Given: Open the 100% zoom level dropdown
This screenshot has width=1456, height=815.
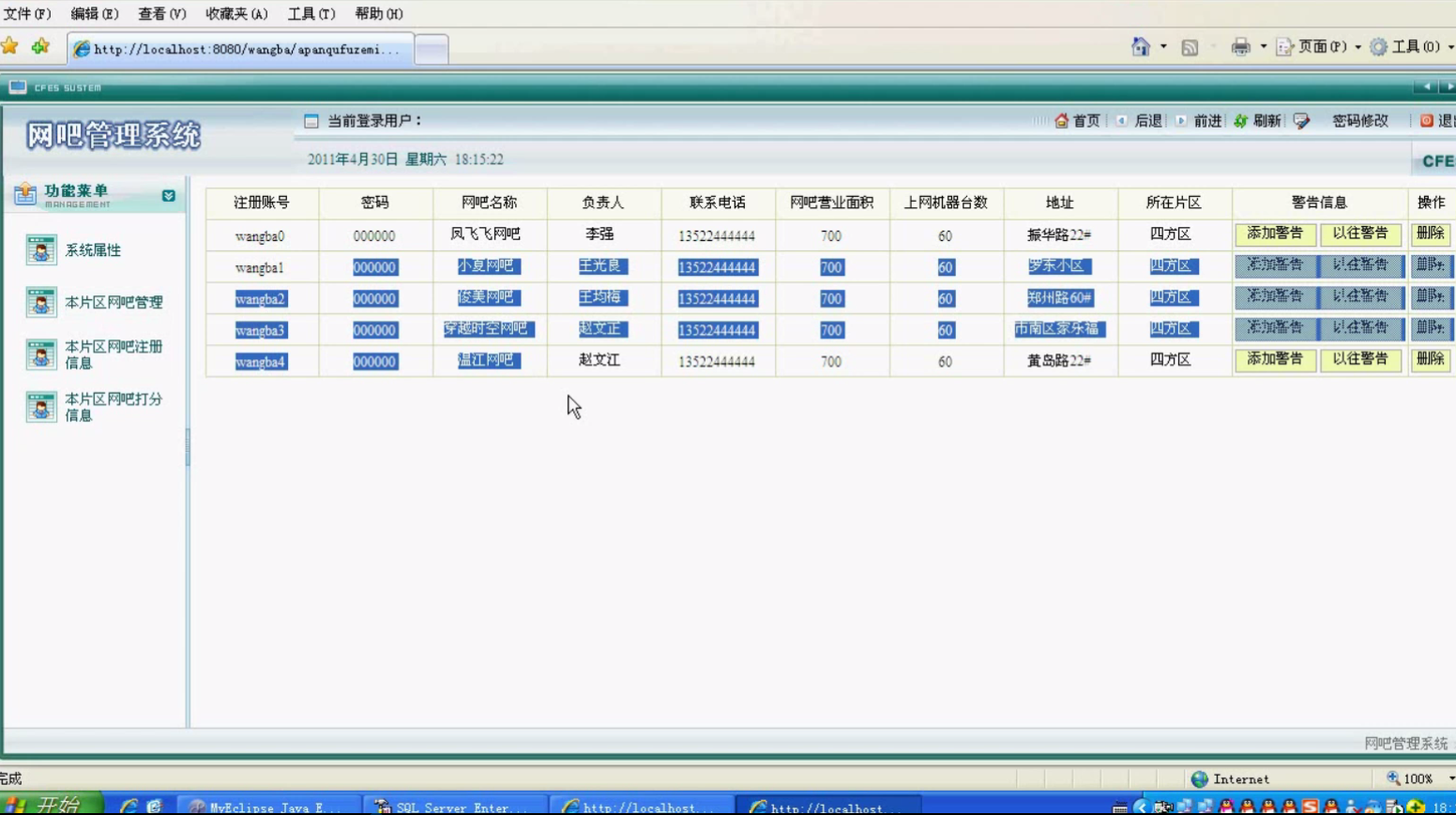Looking at the screenshot, I should [x=1450, y=779].
